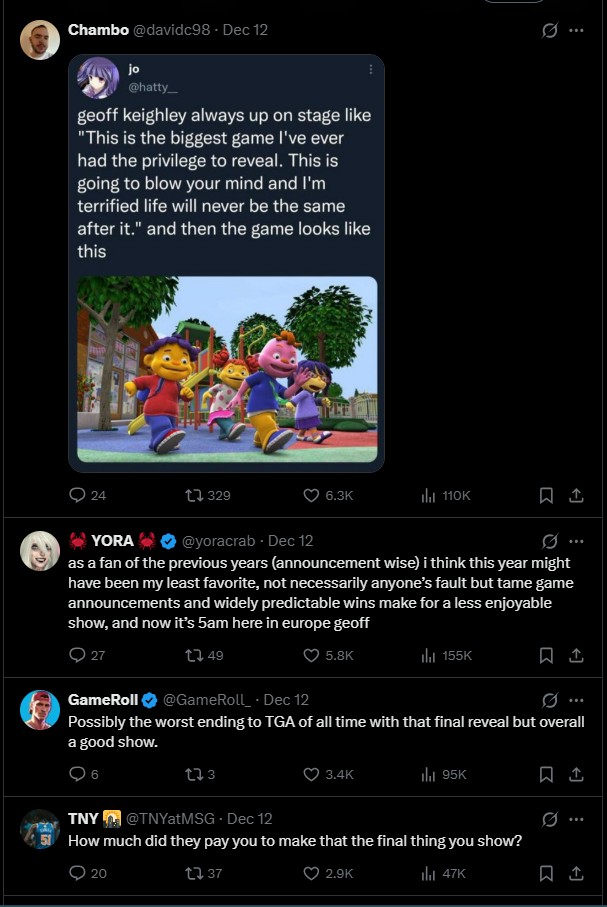Like Chambo's tweet with 6.3K likes

tap(311, 495)
